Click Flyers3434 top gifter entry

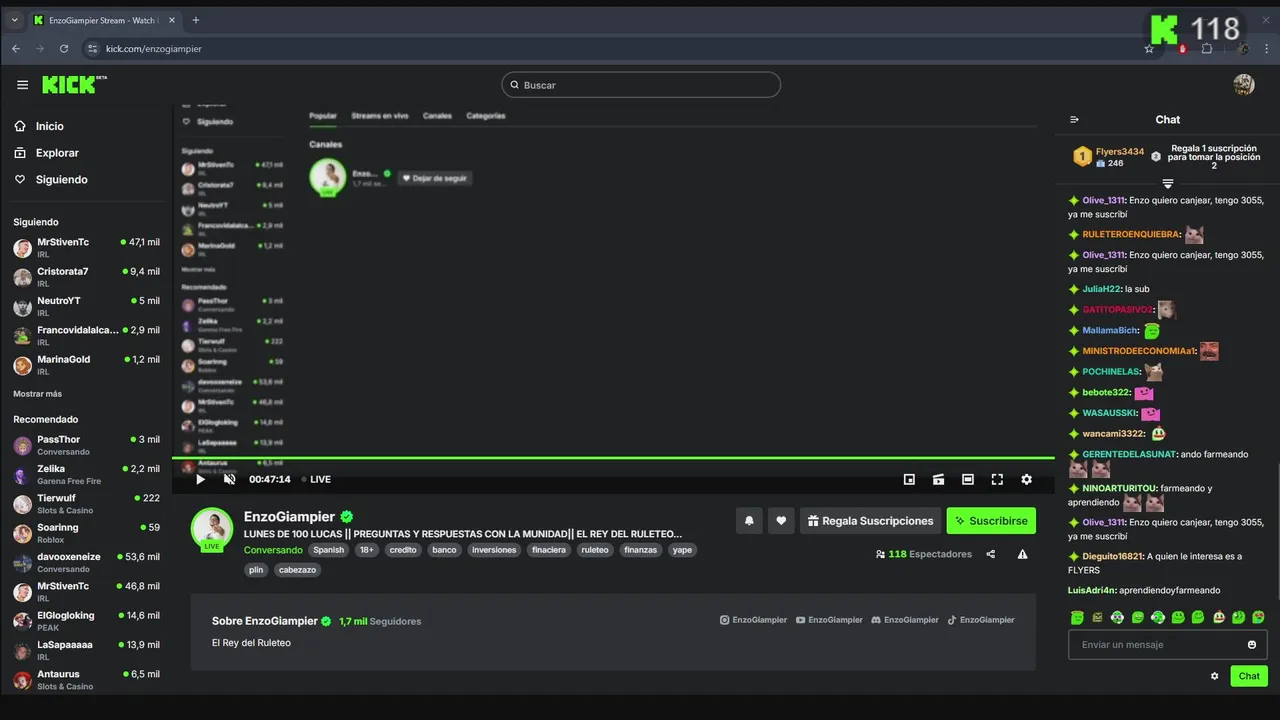tap(1108, 157)
